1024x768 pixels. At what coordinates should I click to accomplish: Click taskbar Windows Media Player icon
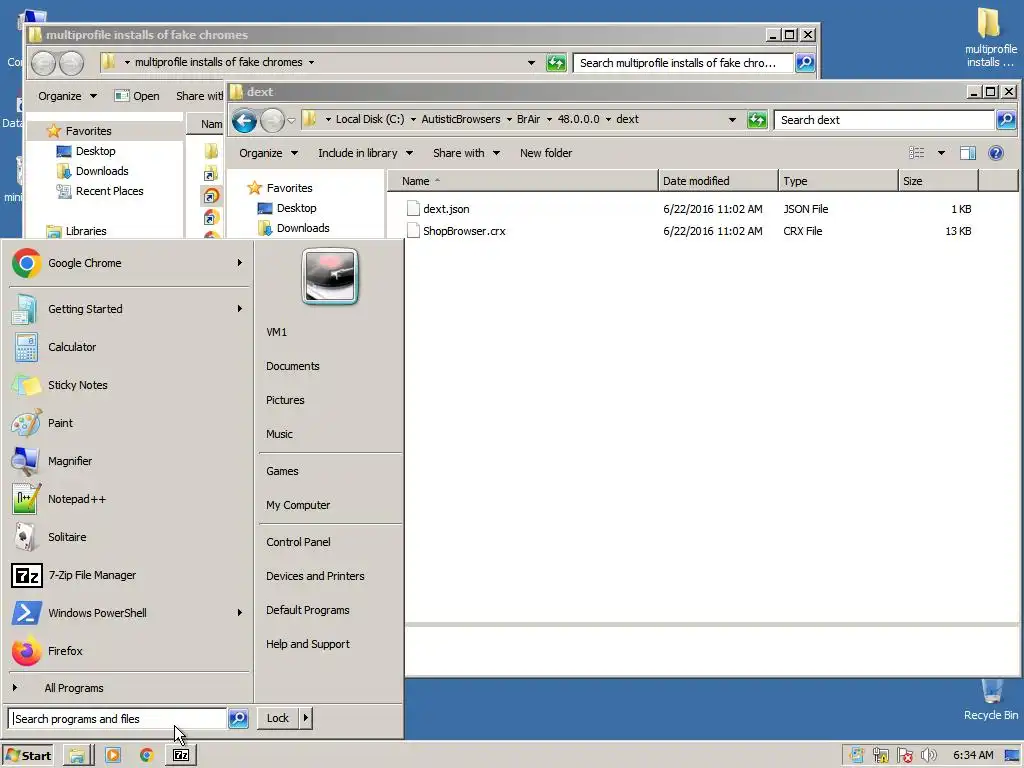(x=112, y=756)
